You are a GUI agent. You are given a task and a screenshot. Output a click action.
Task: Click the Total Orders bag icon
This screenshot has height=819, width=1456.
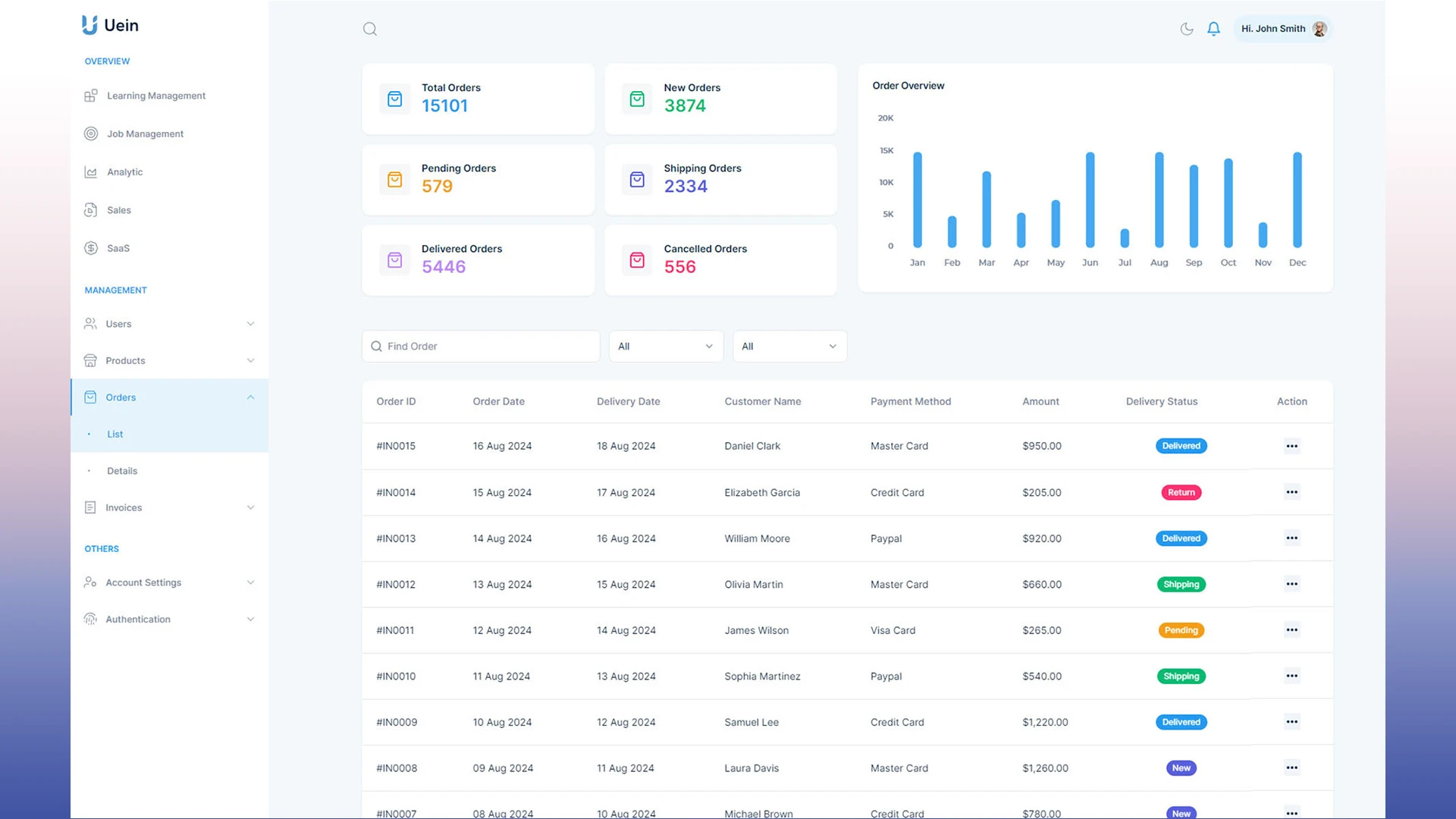pos(394,99)
